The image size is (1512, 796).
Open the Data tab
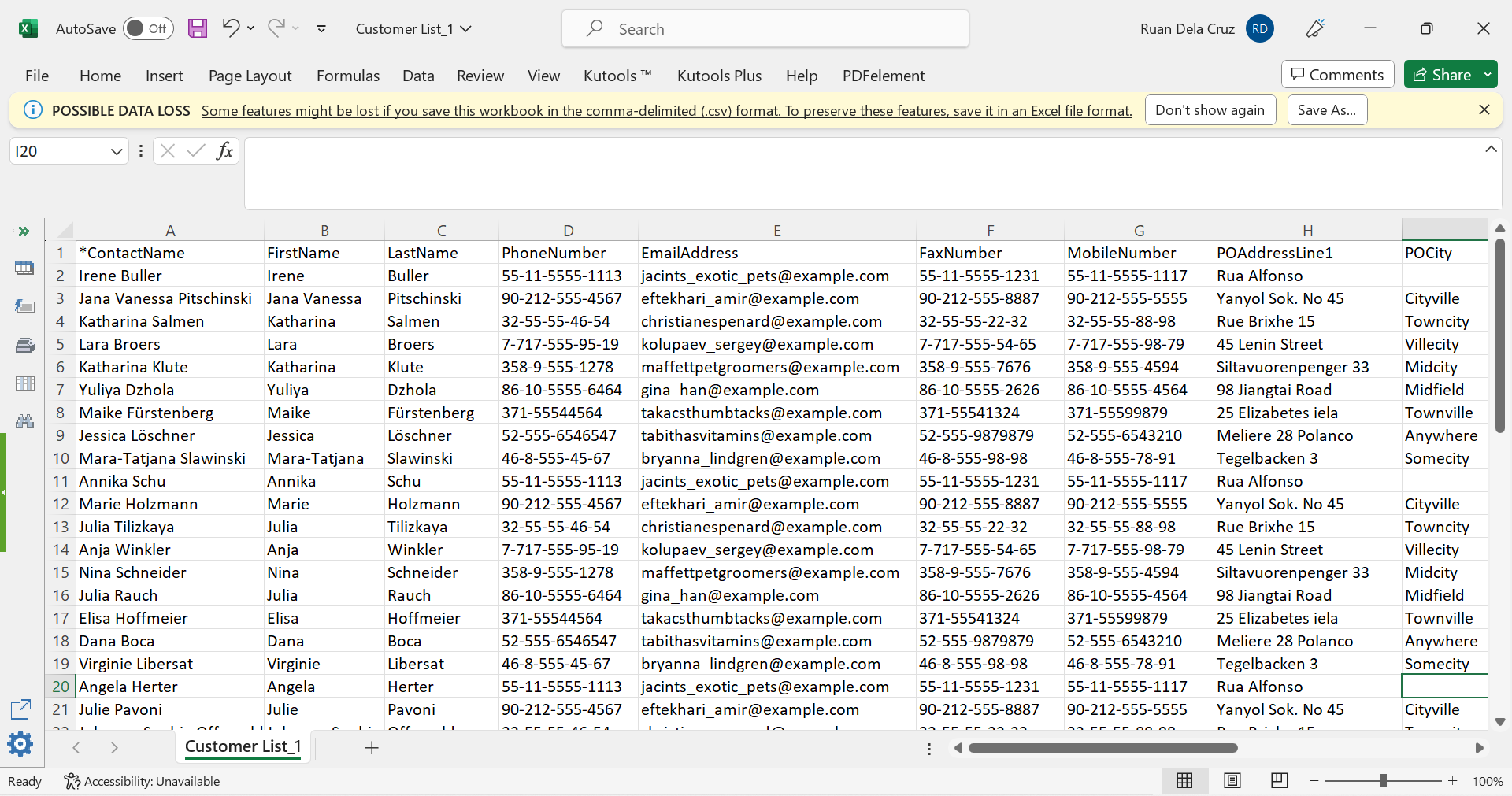click(x=418, y=76)
